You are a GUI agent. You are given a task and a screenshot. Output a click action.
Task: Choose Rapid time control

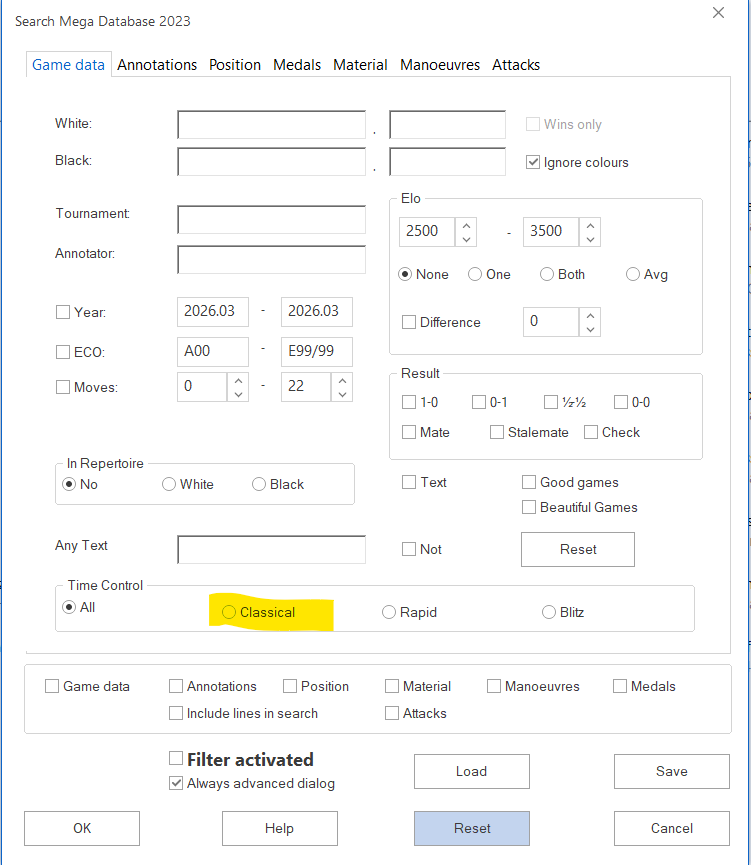pyautogui.click(x=389, y=612)
